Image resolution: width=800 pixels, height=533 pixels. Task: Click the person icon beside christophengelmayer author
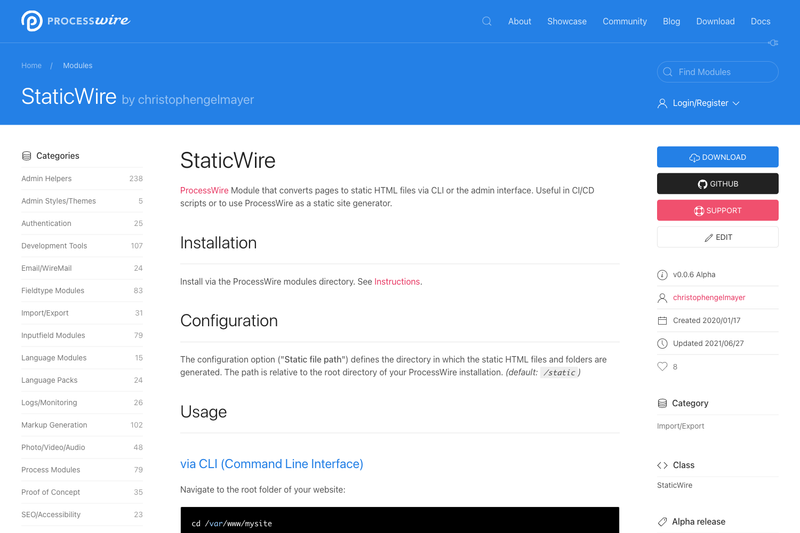pos(662,298)
